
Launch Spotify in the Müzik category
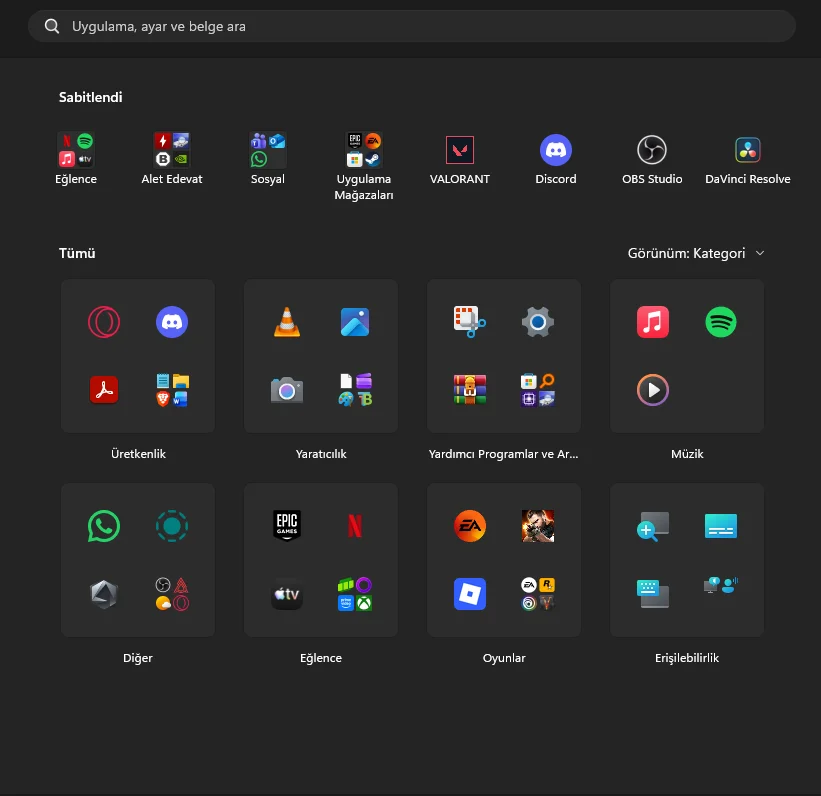pyautogui.click(x=721, y=322)
